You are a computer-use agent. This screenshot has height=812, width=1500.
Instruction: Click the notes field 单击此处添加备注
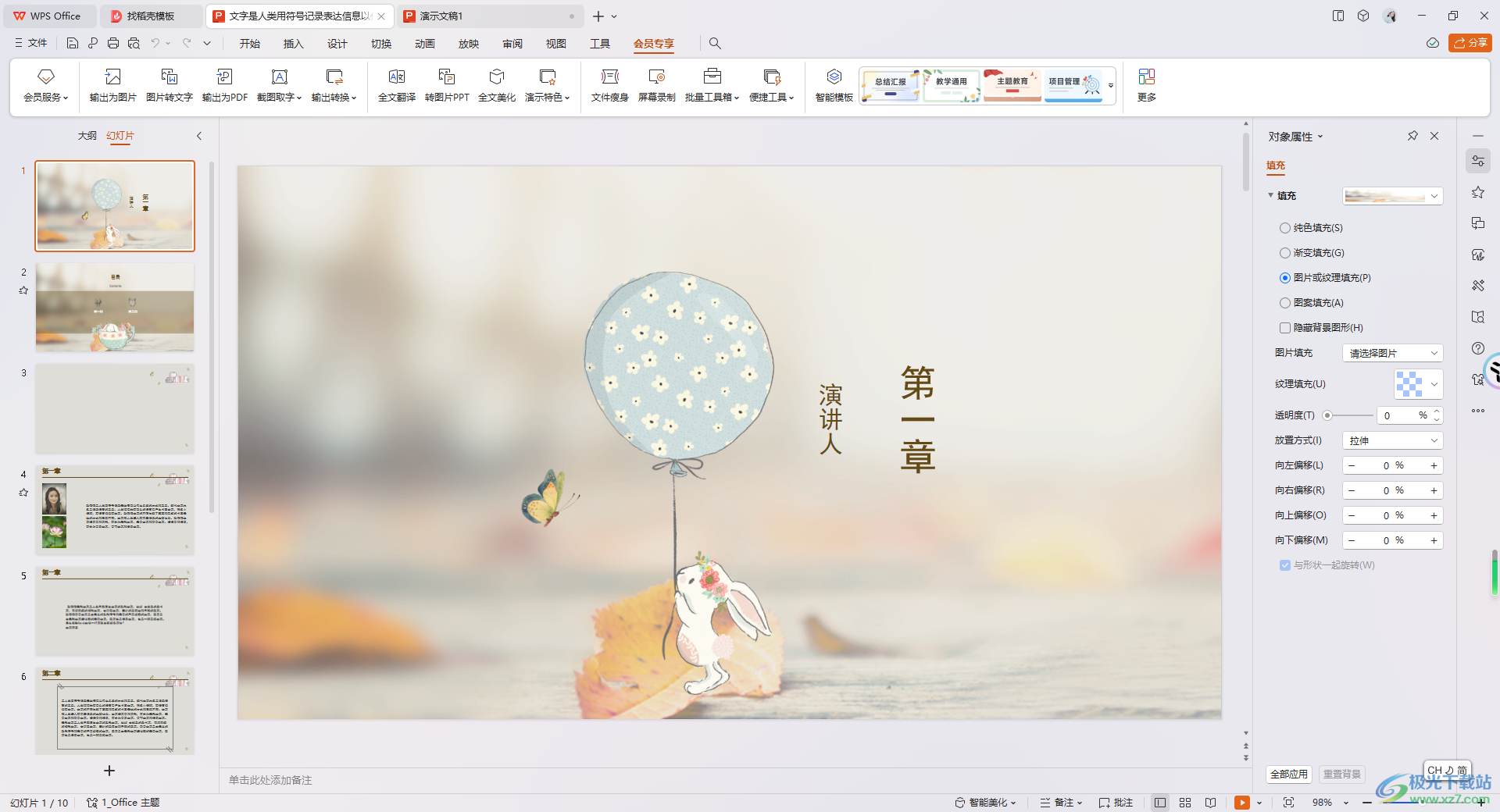click(270, 780)
